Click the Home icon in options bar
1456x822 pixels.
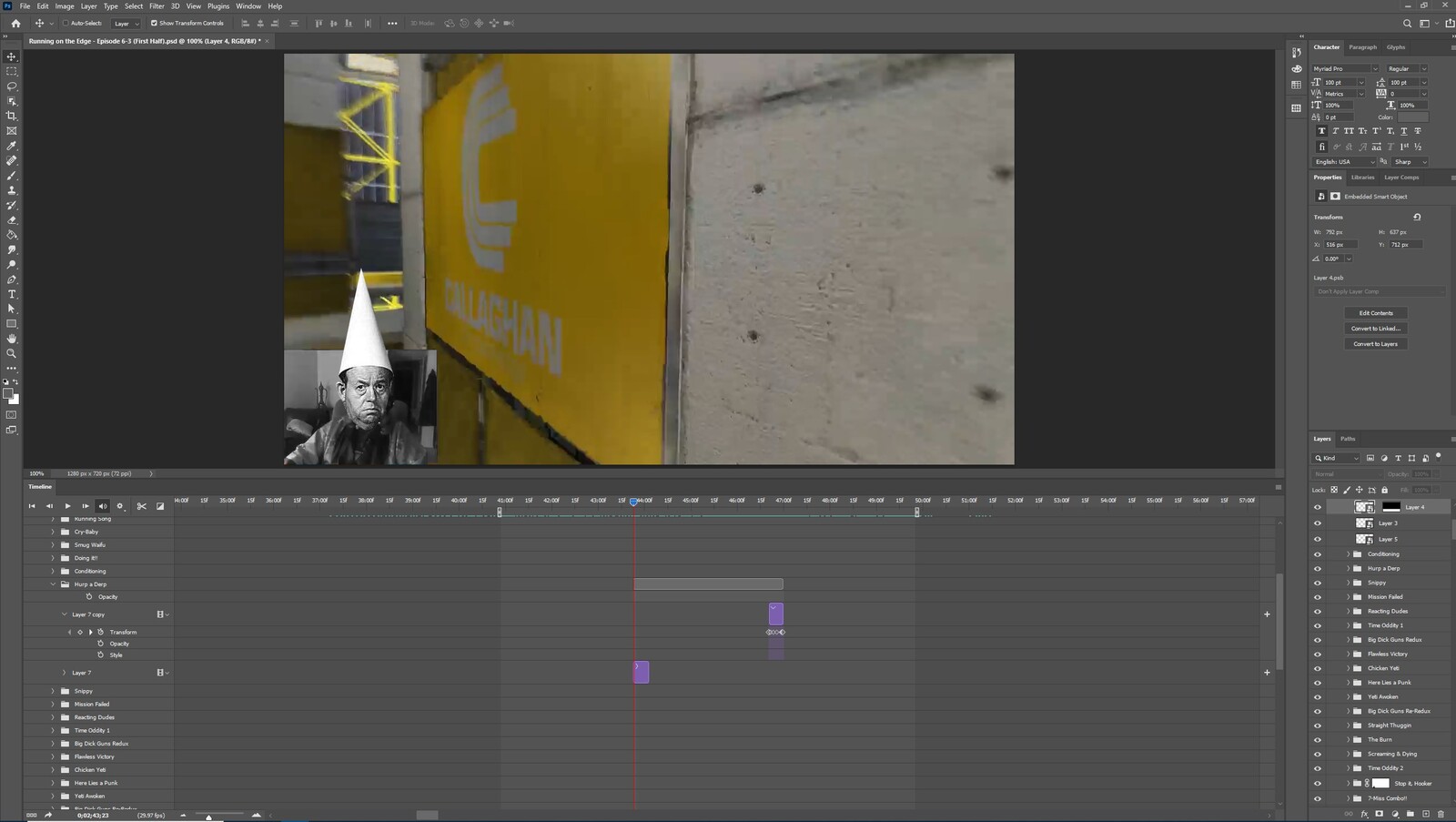pyautogui.click(x=15, y=23)
